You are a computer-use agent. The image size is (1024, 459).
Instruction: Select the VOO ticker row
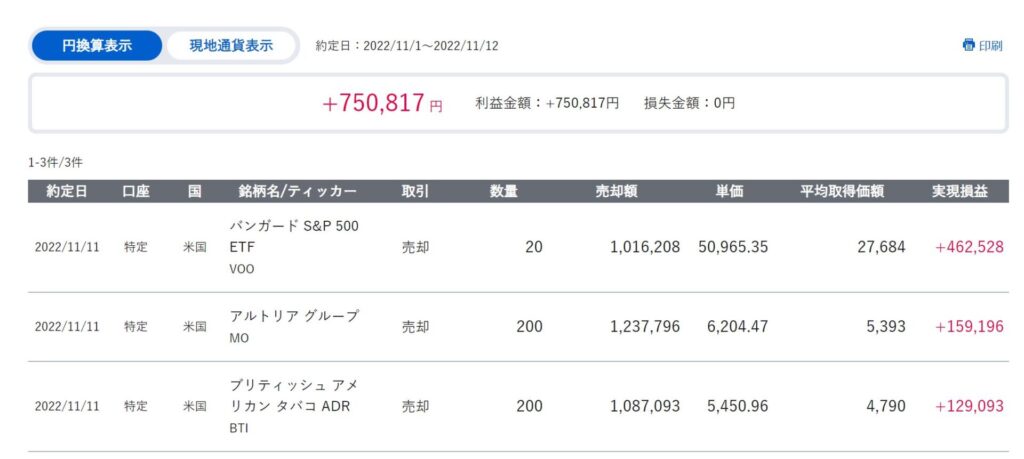click(518, 247)
